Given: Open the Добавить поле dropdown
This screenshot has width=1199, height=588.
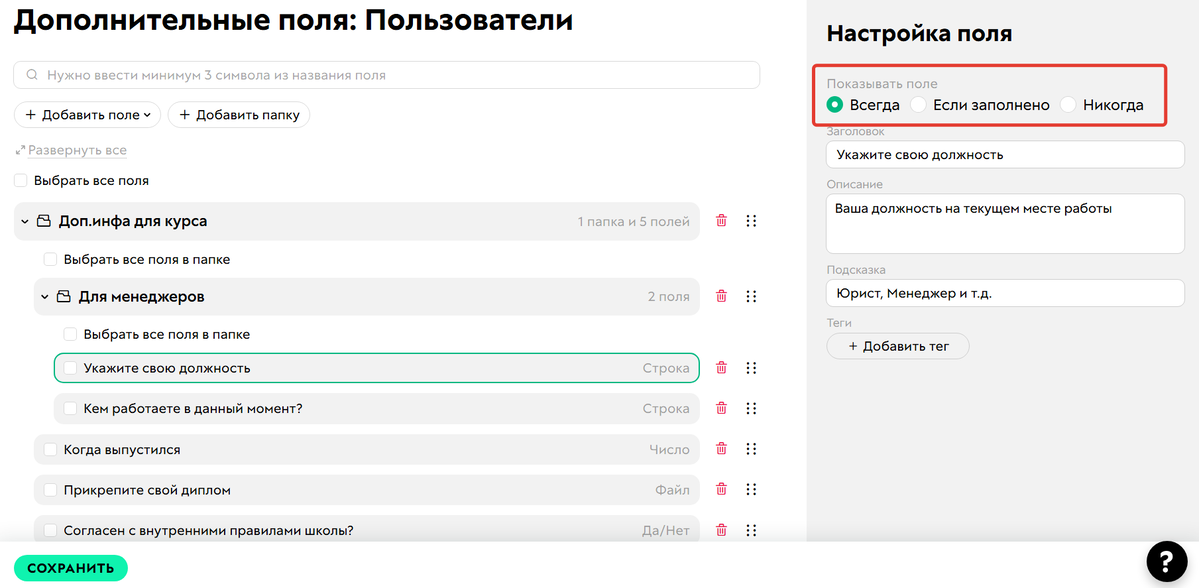Looking at the screenshot, I should [87, 115].
